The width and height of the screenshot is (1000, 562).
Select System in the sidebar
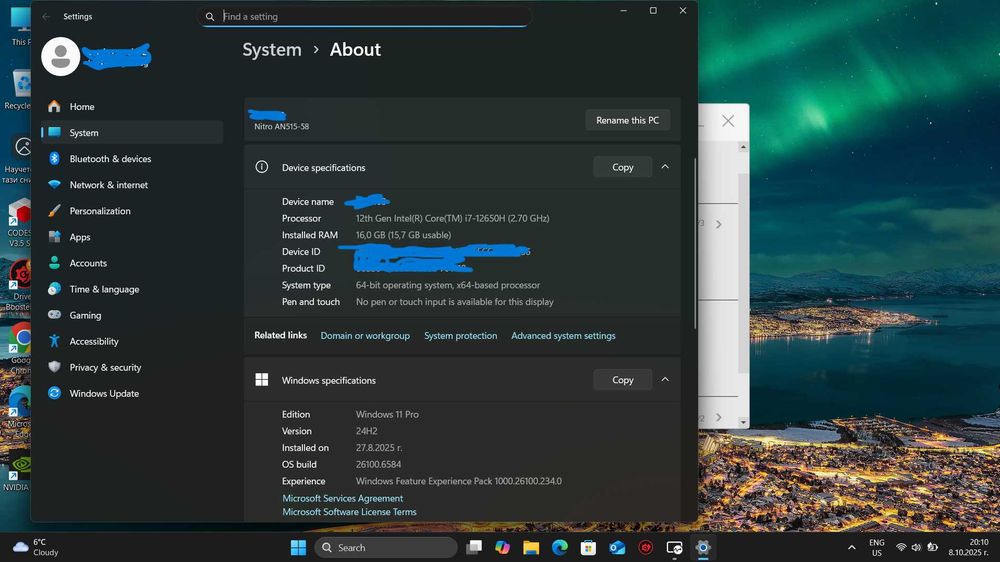pos(133,132)
